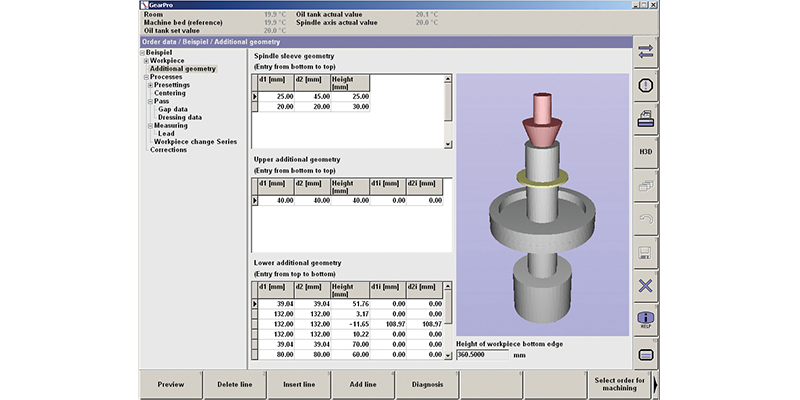This screenshot has height=400, width=800.
Task: Click lower geometry table scroll-down arrow
Action: [x=448, y=356]
